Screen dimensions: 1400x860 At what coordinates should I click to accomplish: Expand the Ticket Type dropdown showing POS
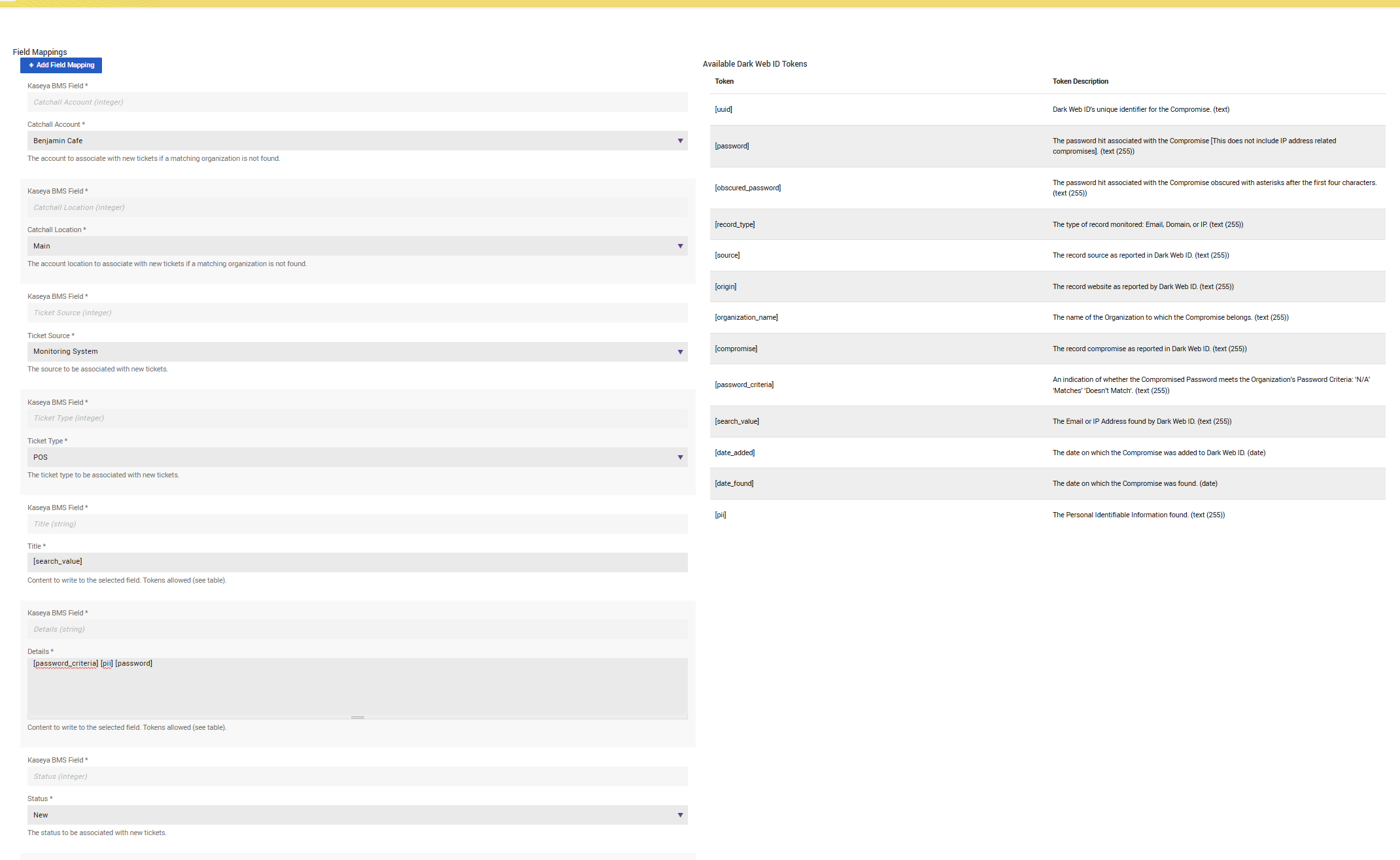click(x=357, y=457)
